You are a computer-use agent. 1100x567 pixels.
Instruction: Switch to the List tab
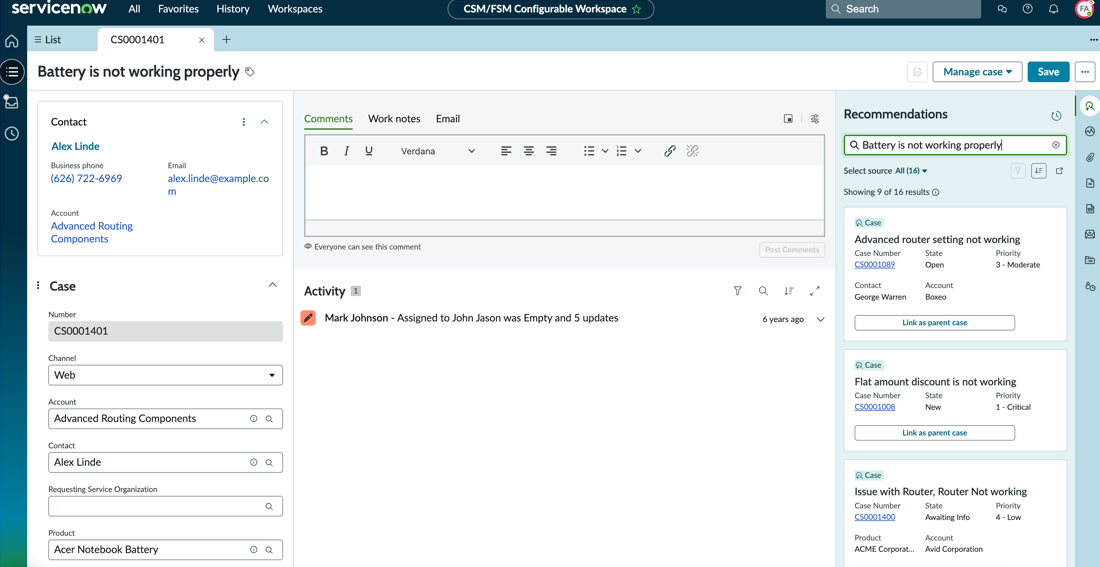coord(48,39)
